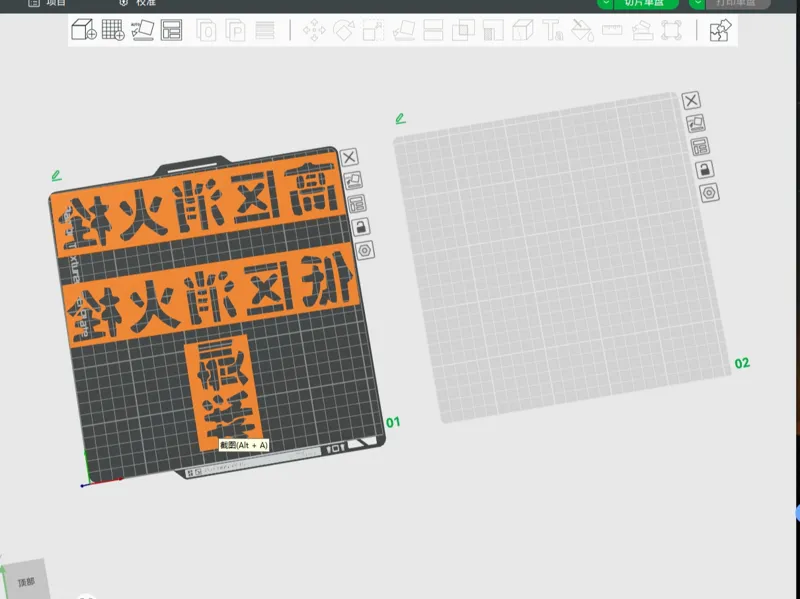Select the Cut tool
This screenshot has width=800, height=599.
tap(433, 31)
